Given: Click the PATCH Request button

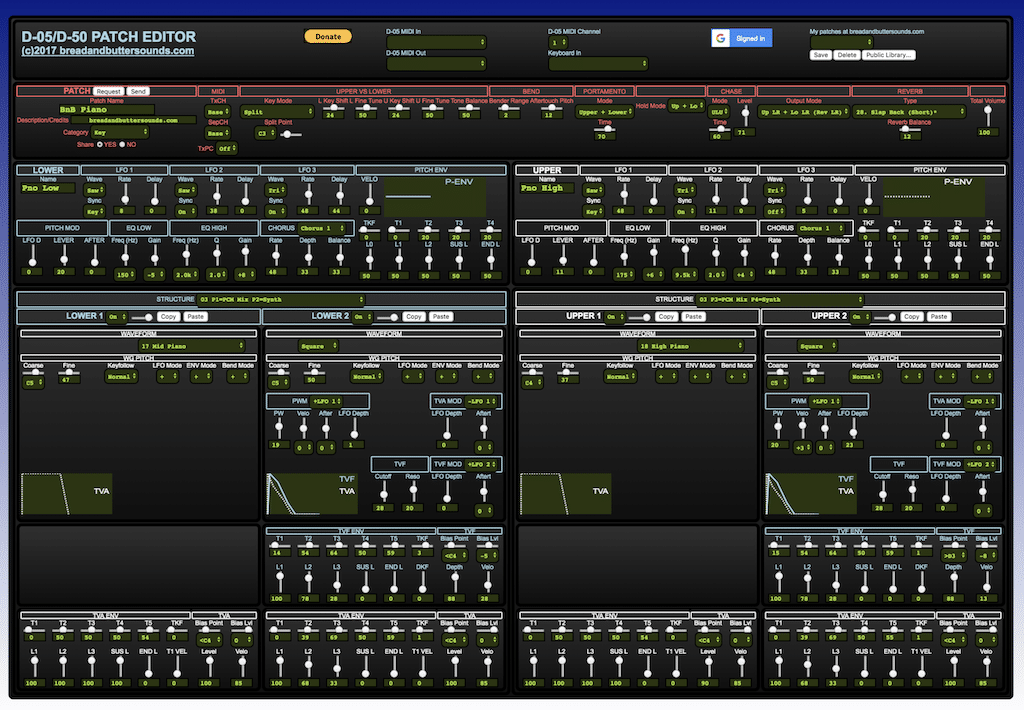Looking at the screenshot, I should (108, 91).
